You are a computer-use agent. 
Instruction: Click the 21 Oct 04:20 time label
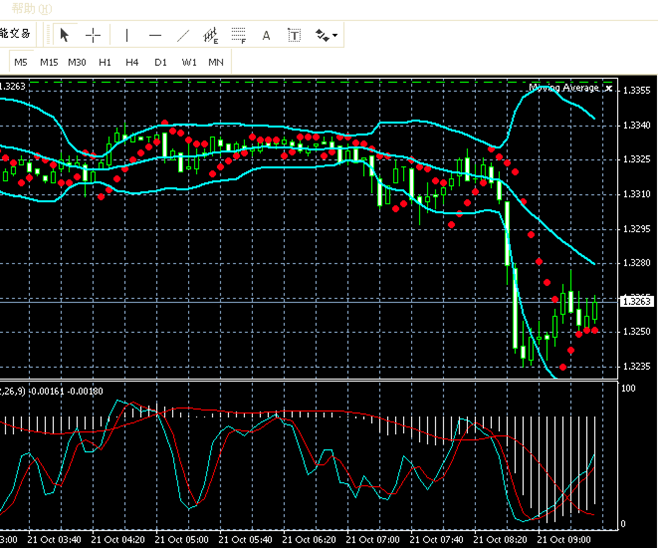point(118,540)
